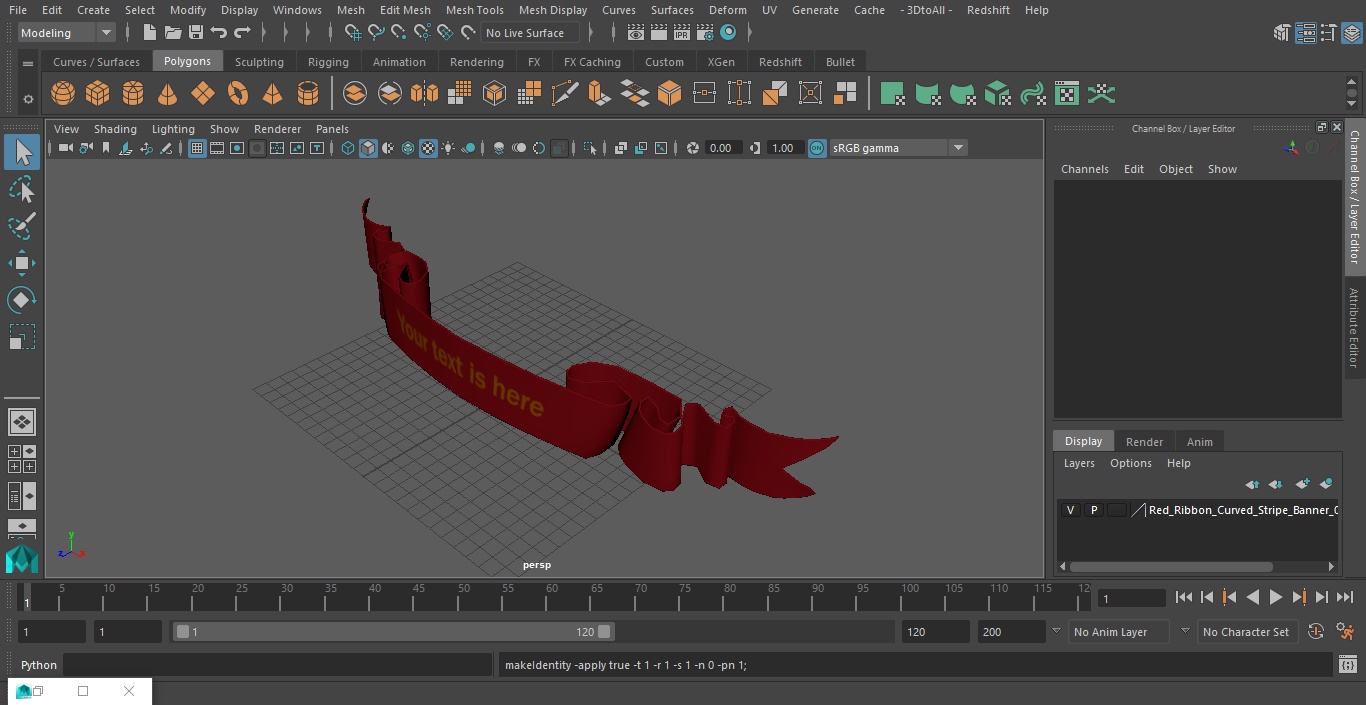Create a polygon torus from the shelf
1366x705 pixels.
pyautogui.click(x=237, y=94)
